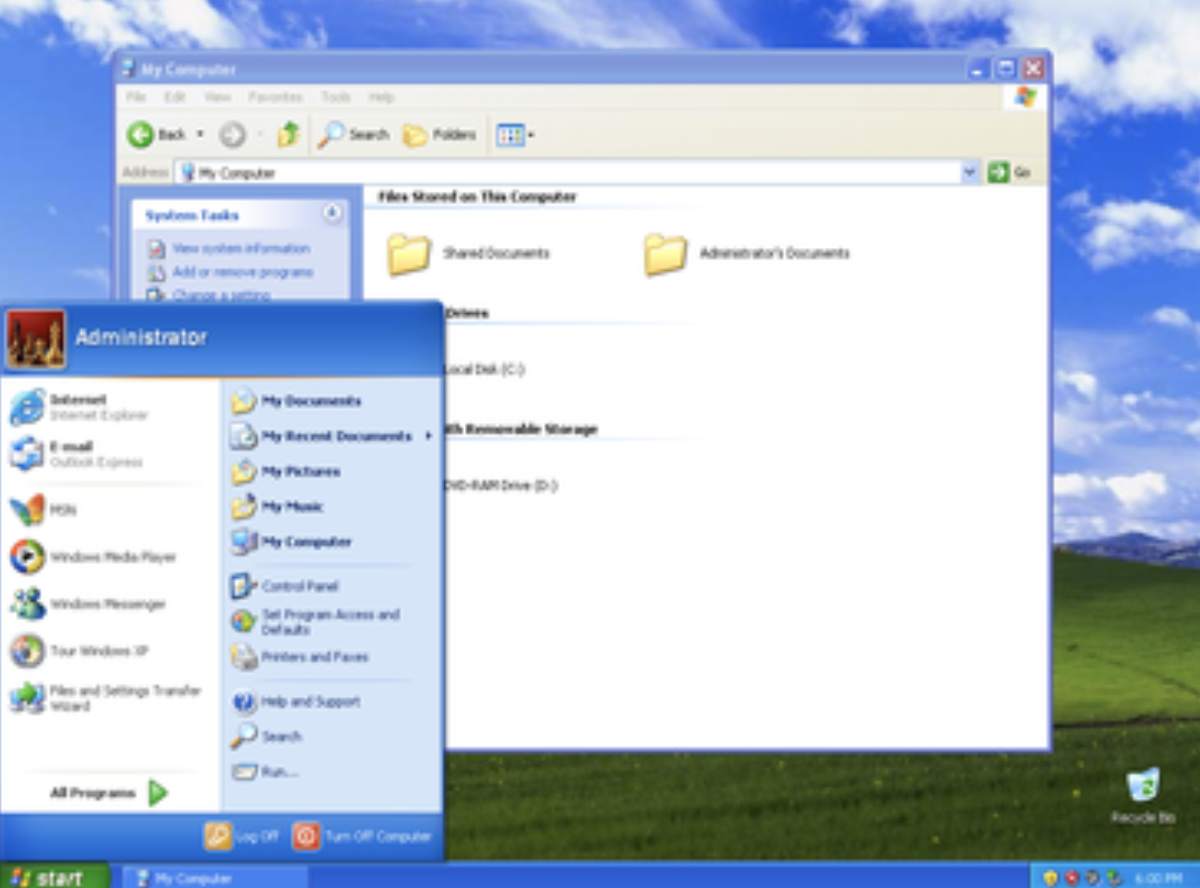Expand My Recent Documents submenu
Screen dimensions: 1200x888
click(x=332, y=436)
